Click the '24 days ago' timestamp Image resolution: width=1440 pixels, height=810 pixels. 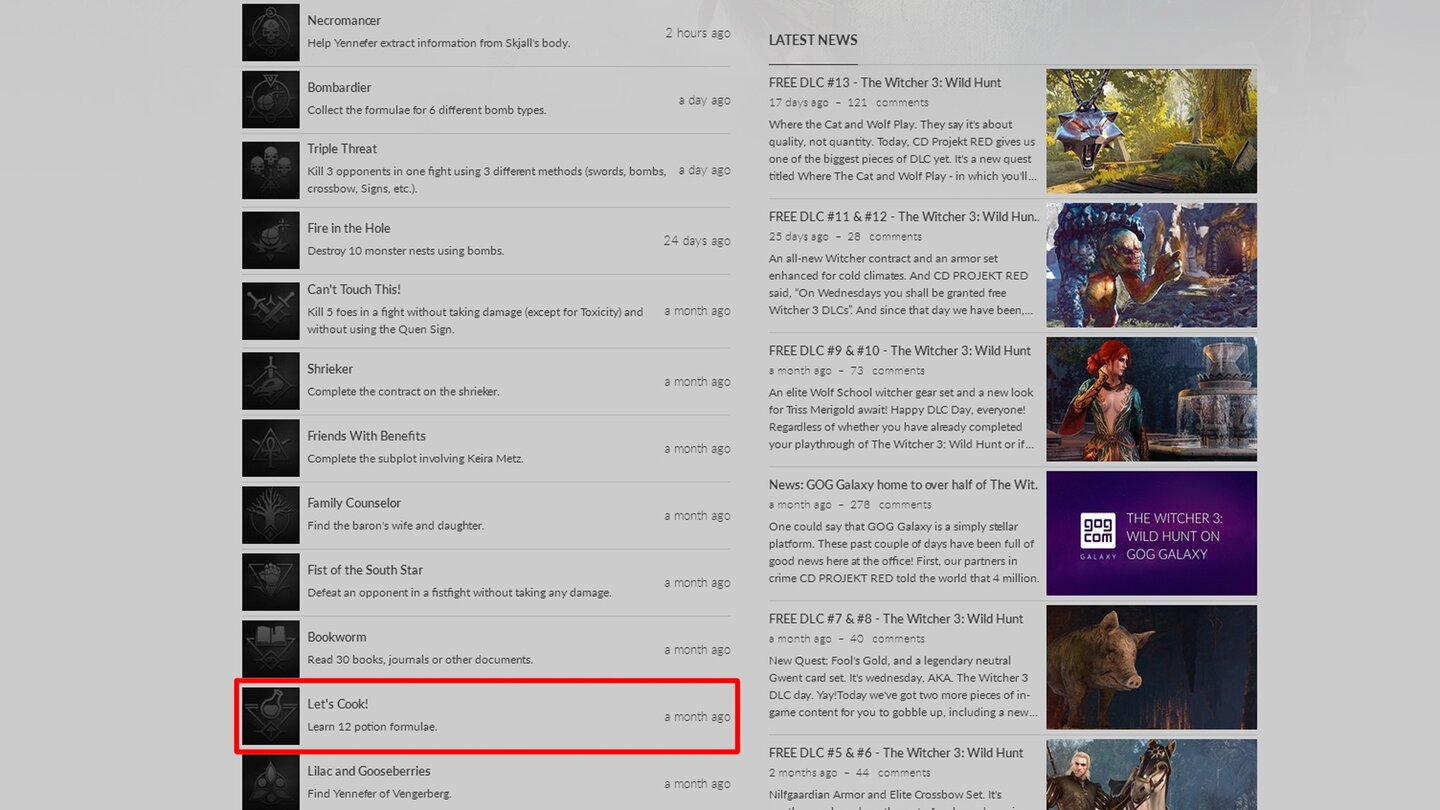[697, 241]
